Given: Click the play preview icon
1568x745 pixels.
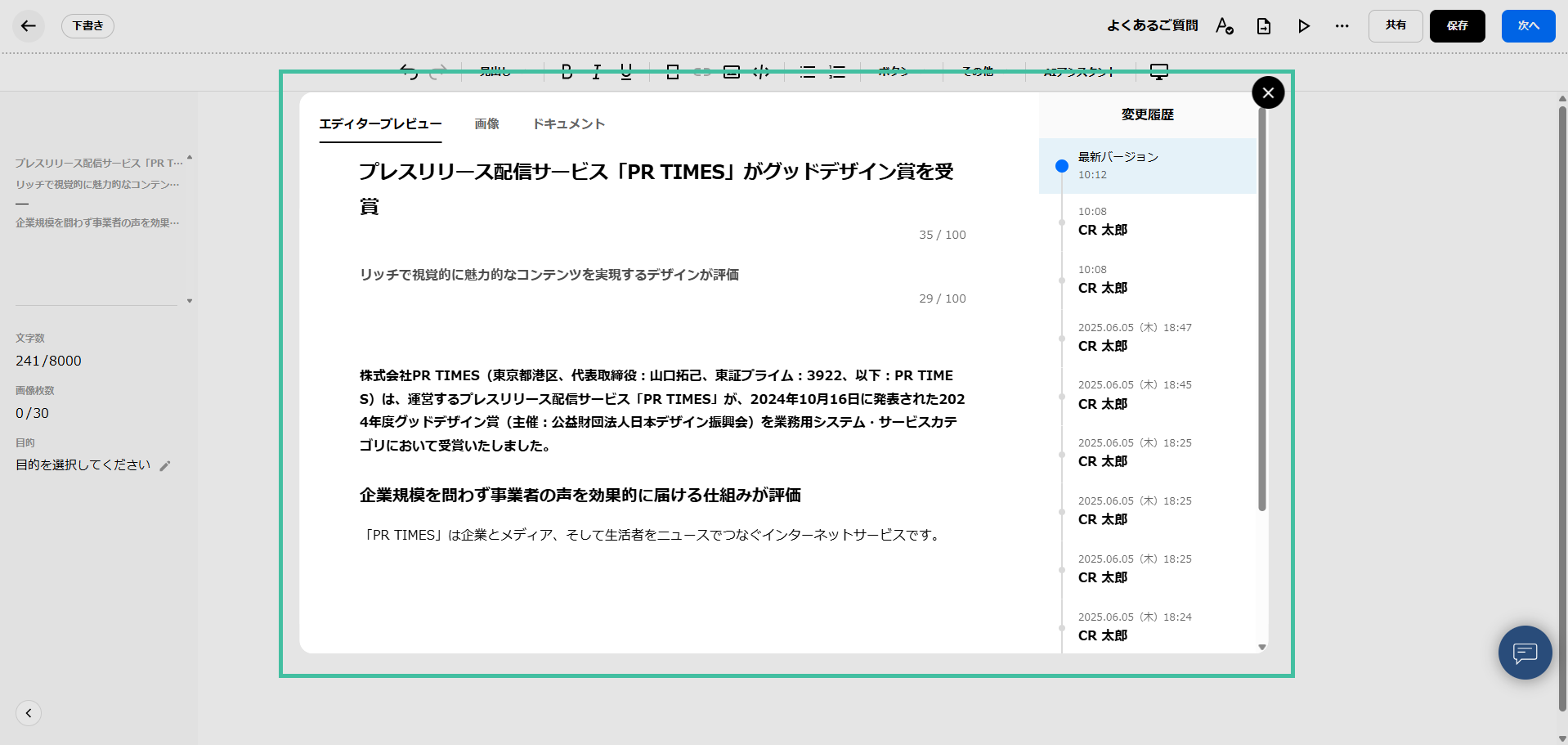Looking at the screenshot, I should click(1303, 26).
